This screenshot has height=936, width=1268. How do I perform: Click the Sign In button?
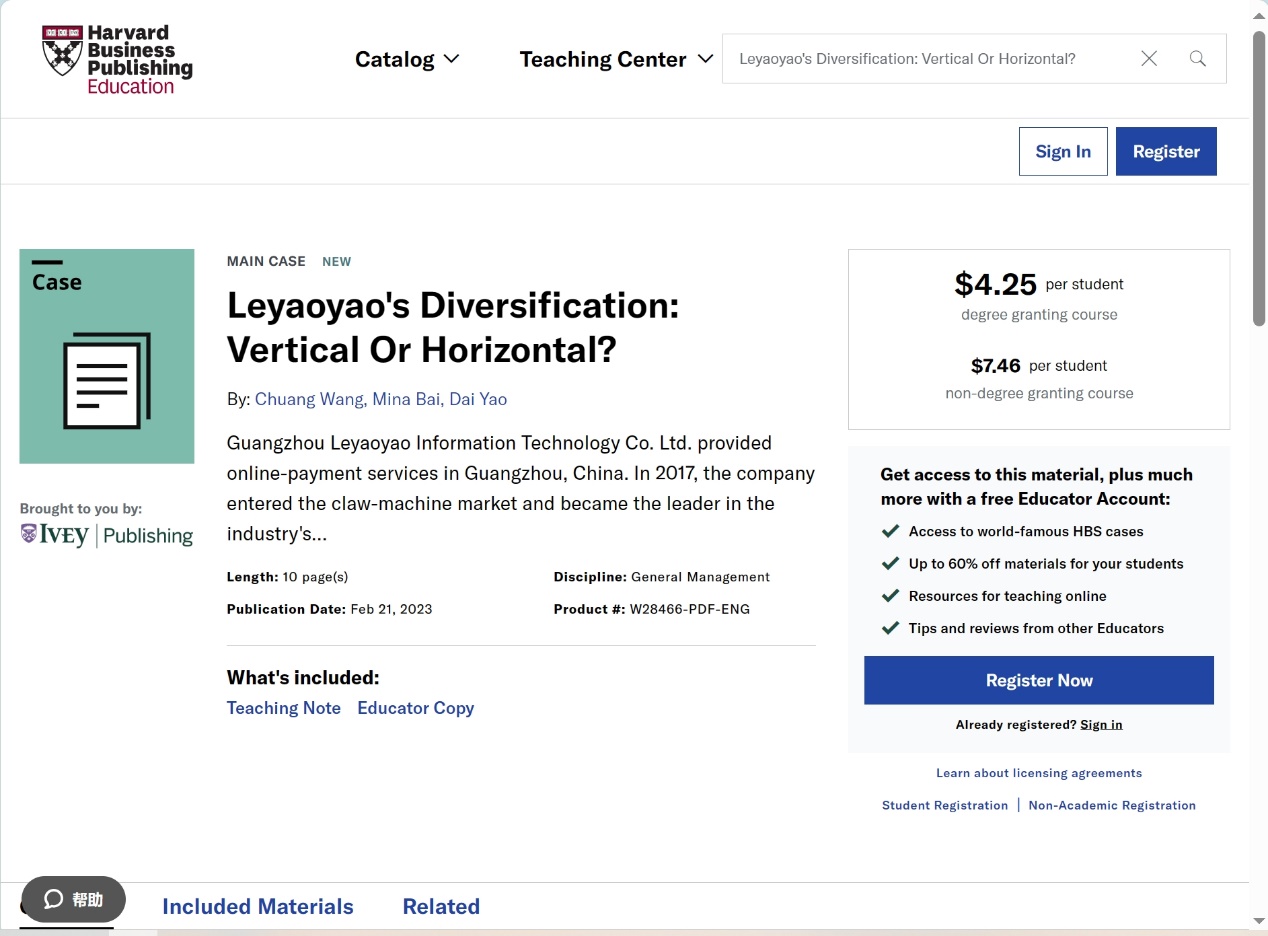click(1062, 151)
